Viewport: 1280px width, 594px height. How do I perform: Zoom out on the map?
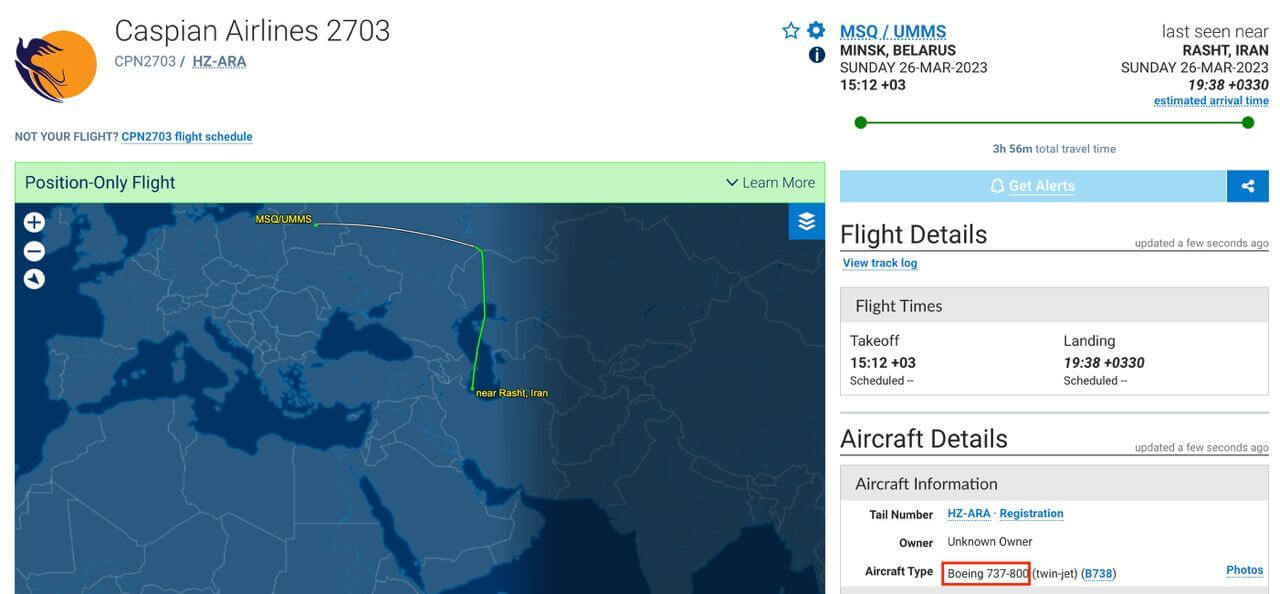34,251
